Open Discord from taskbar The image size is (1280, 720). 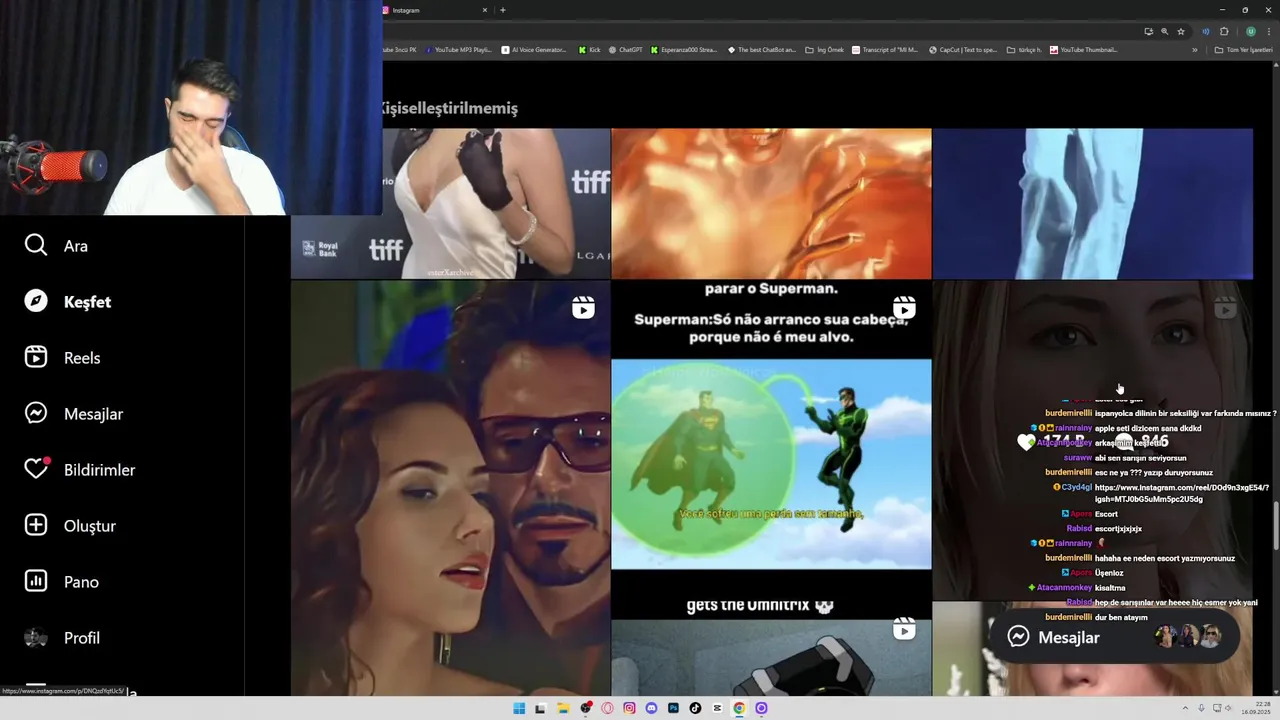click(x=651, y=708)
